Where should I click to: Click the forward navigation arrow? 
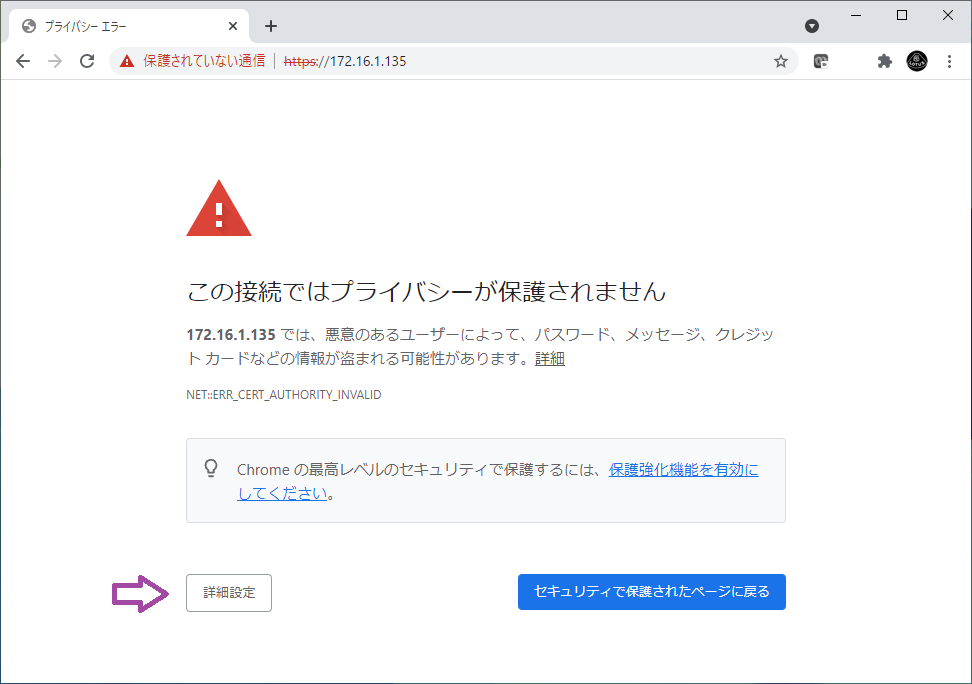pyautogui.click(x=55, y=61)
